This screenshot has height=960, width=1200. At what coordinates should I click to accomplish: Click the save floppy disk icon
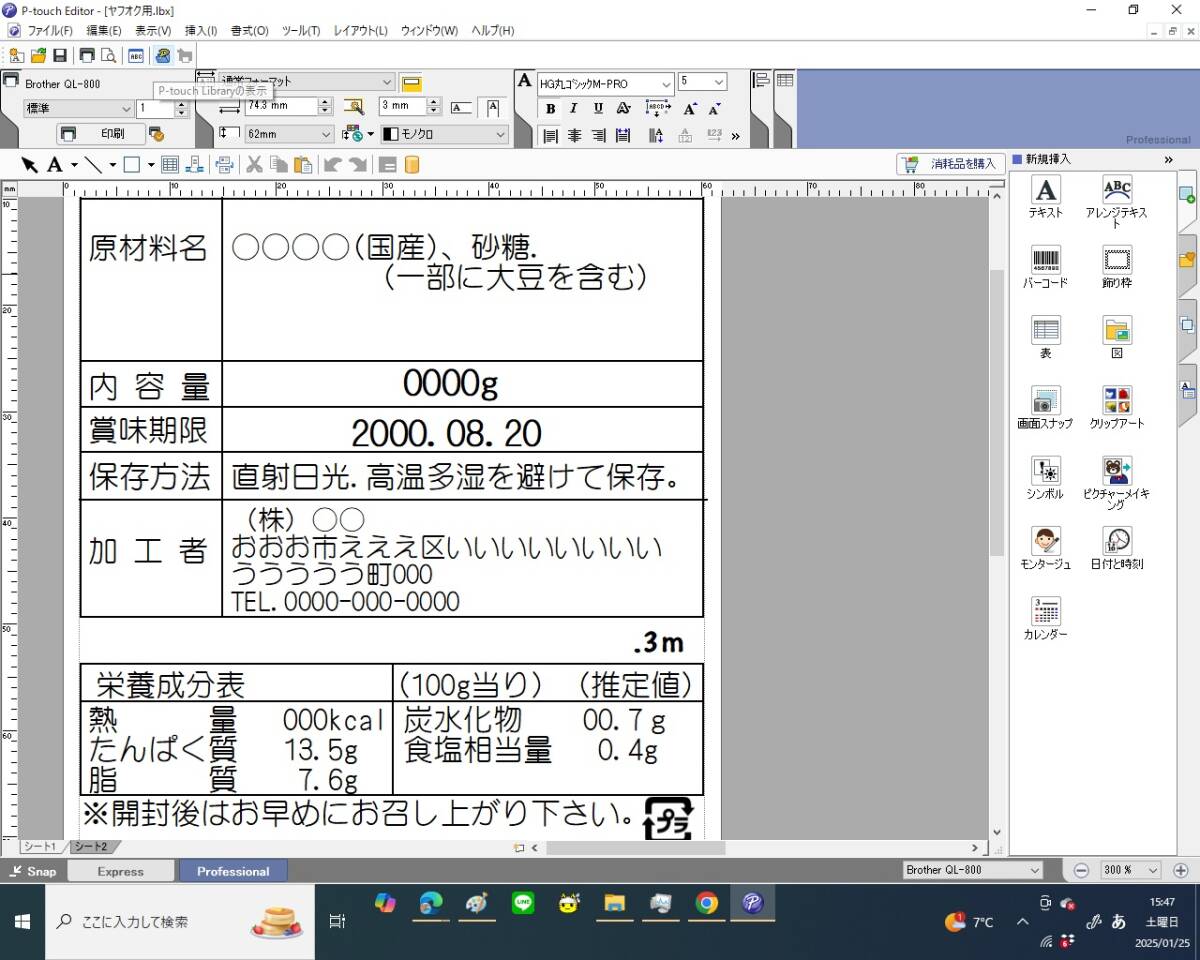pyautogui.click(x=60, y=56)
